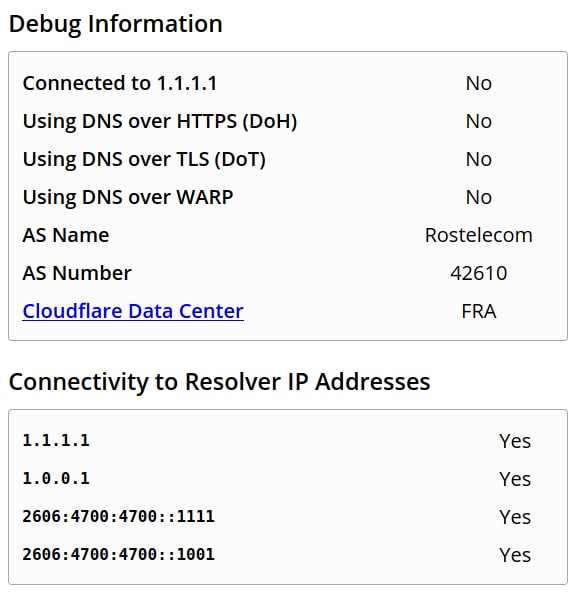Select the Rostelecom AS name value
The width and height of the screenshot is (583, 596).
[x=478, y=235]
